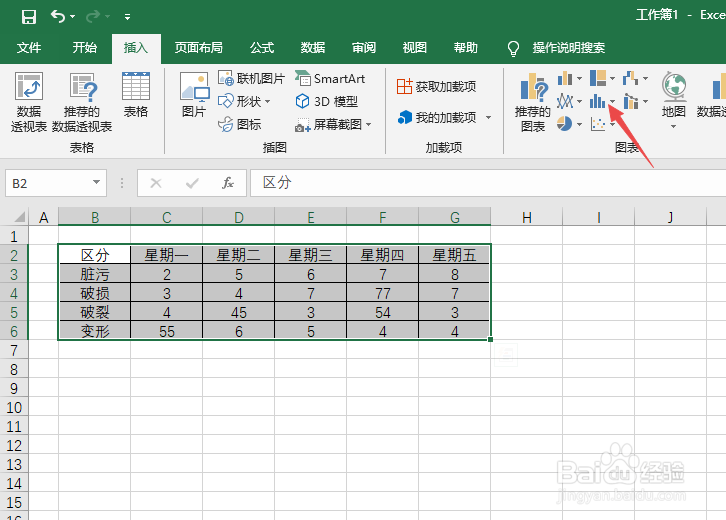Image resolution: width=726 pixels, height=520 pixels.
Task: Click the cell with value 55
Action: 167,331
